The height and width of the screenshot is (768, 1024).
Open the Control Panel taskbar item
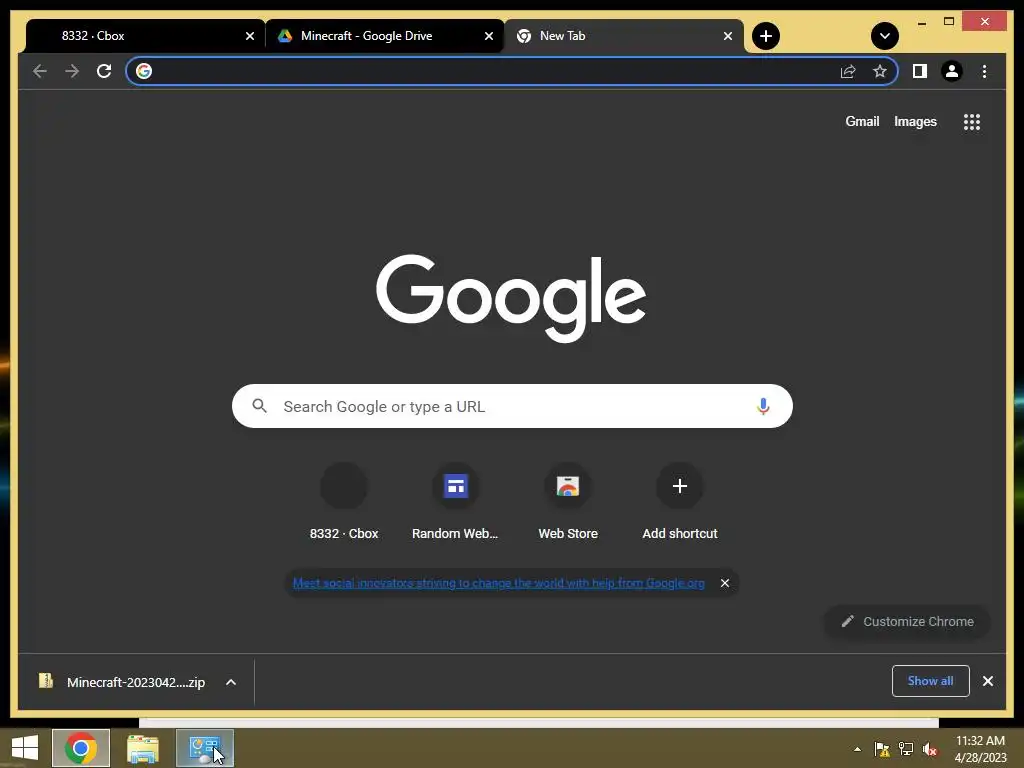tap(205, 748)
